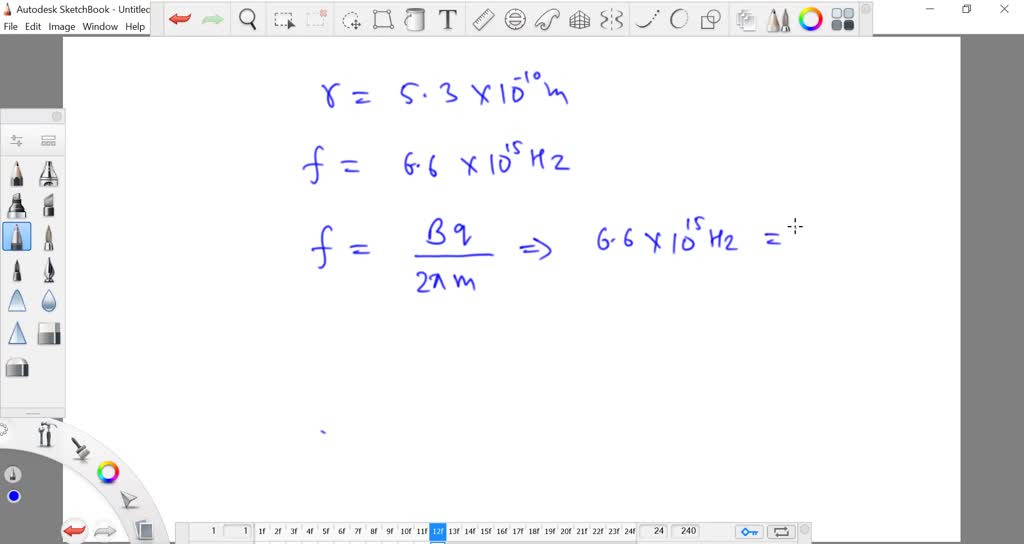Open the Window menu
The image size is (1024, 544).
[100, 27]
